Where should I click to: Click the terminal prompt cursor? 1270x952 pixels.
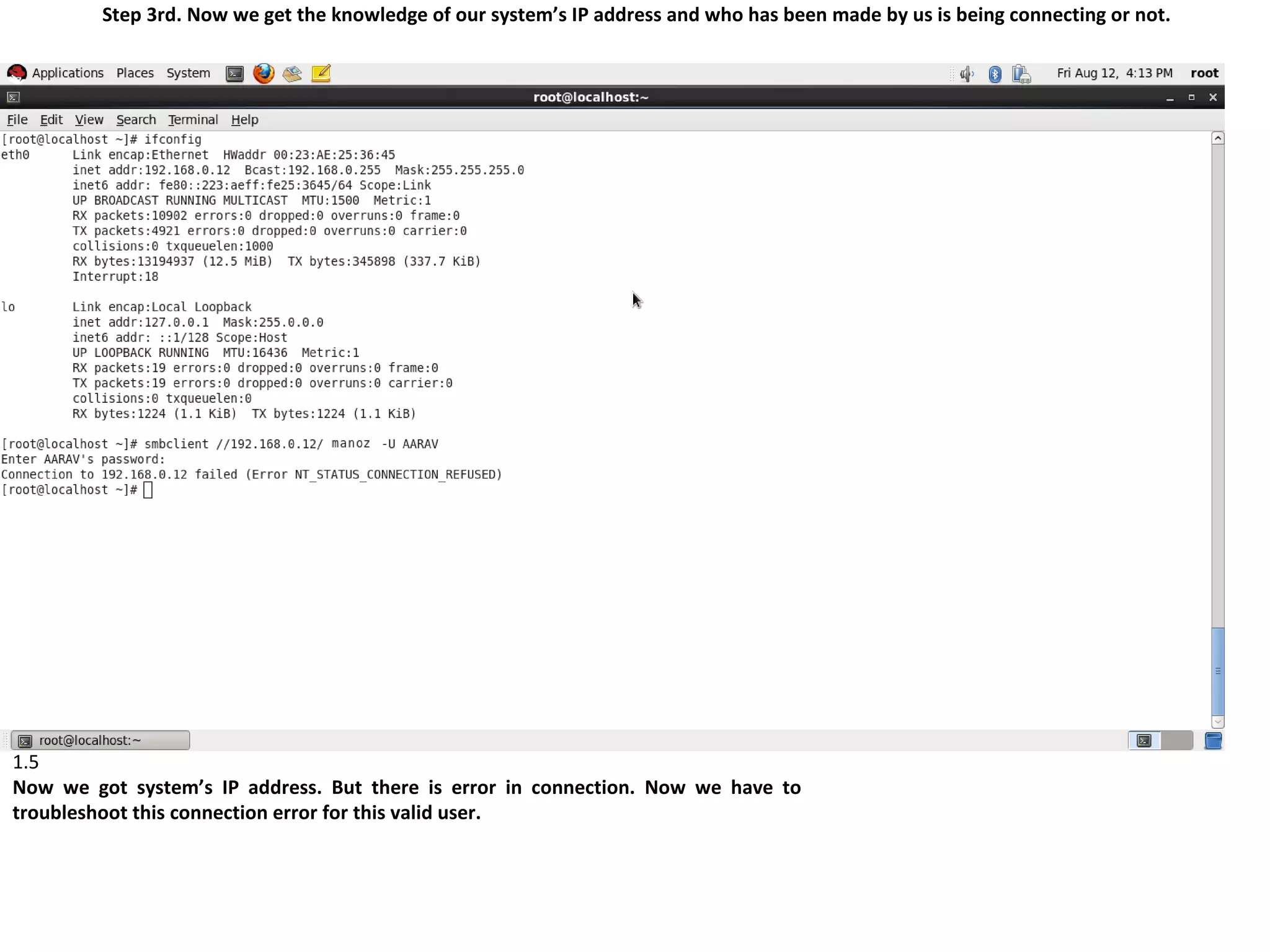coord(148,490)
